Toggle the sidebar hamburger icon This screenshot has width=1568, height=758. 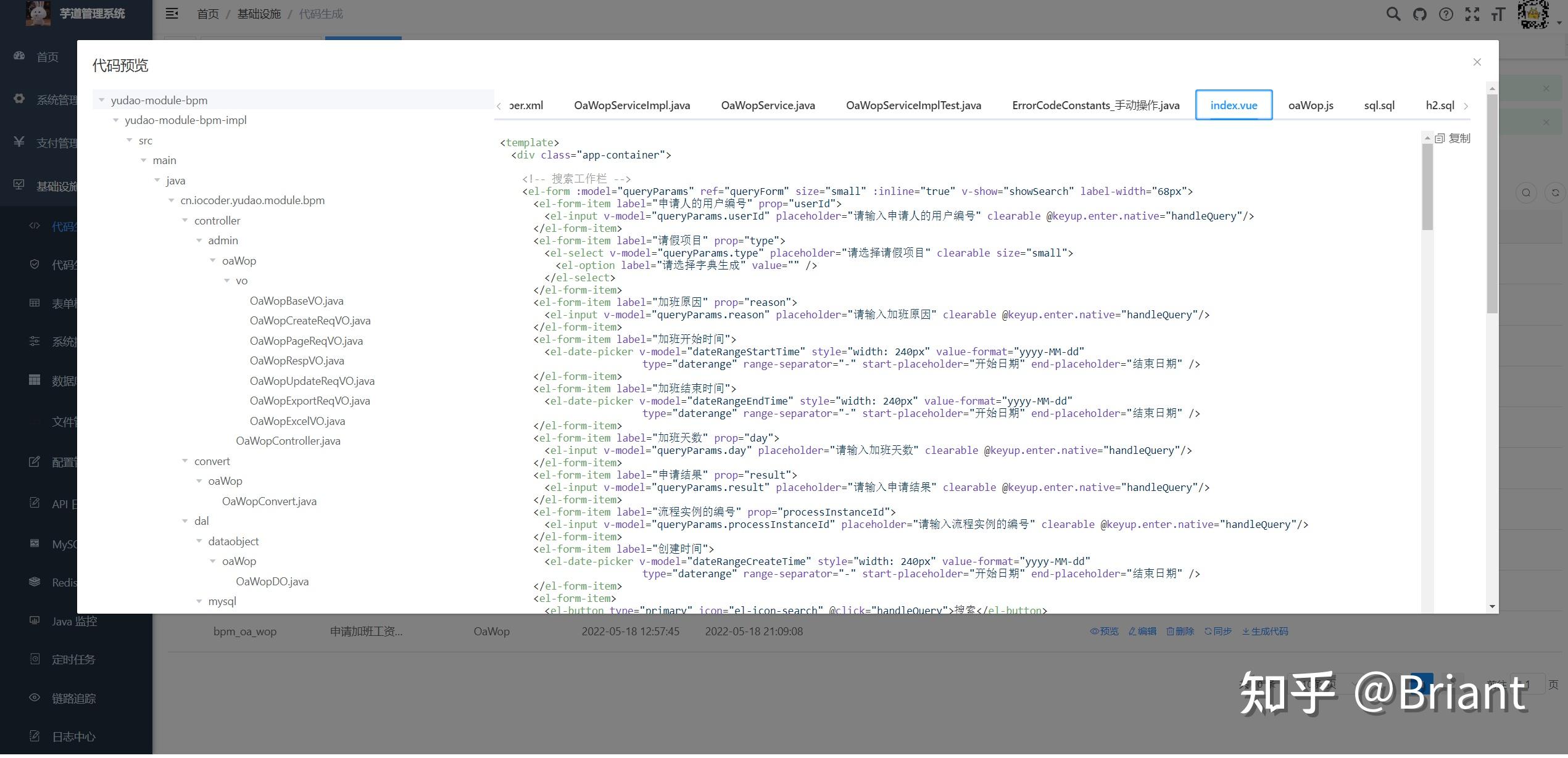tap(172, 14)
